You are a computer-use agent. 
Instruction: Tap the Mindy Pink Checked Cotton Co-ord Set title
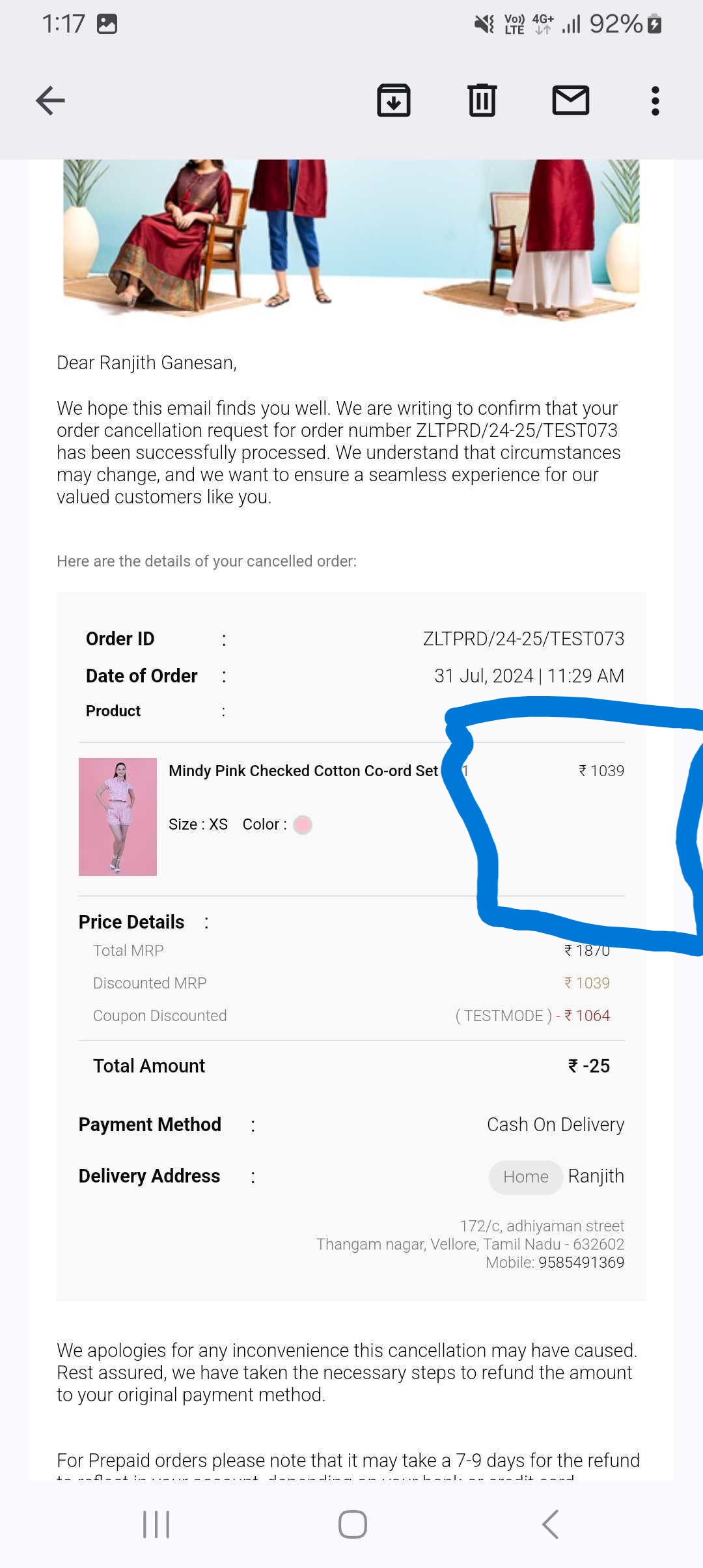coord(303,771)
